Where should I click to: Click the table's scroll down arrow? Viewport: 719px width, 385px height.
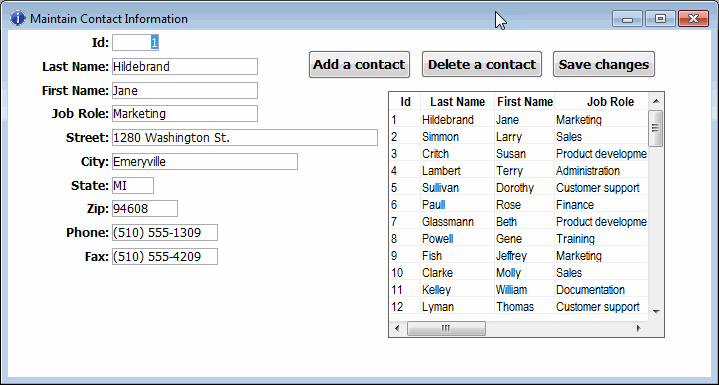click(x=656, y=312)
